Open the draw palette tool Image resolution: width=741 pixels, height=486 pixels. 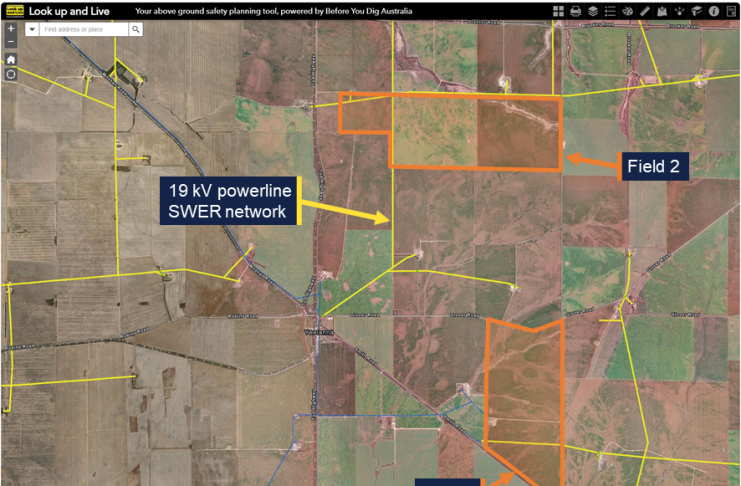pos(628,11)
